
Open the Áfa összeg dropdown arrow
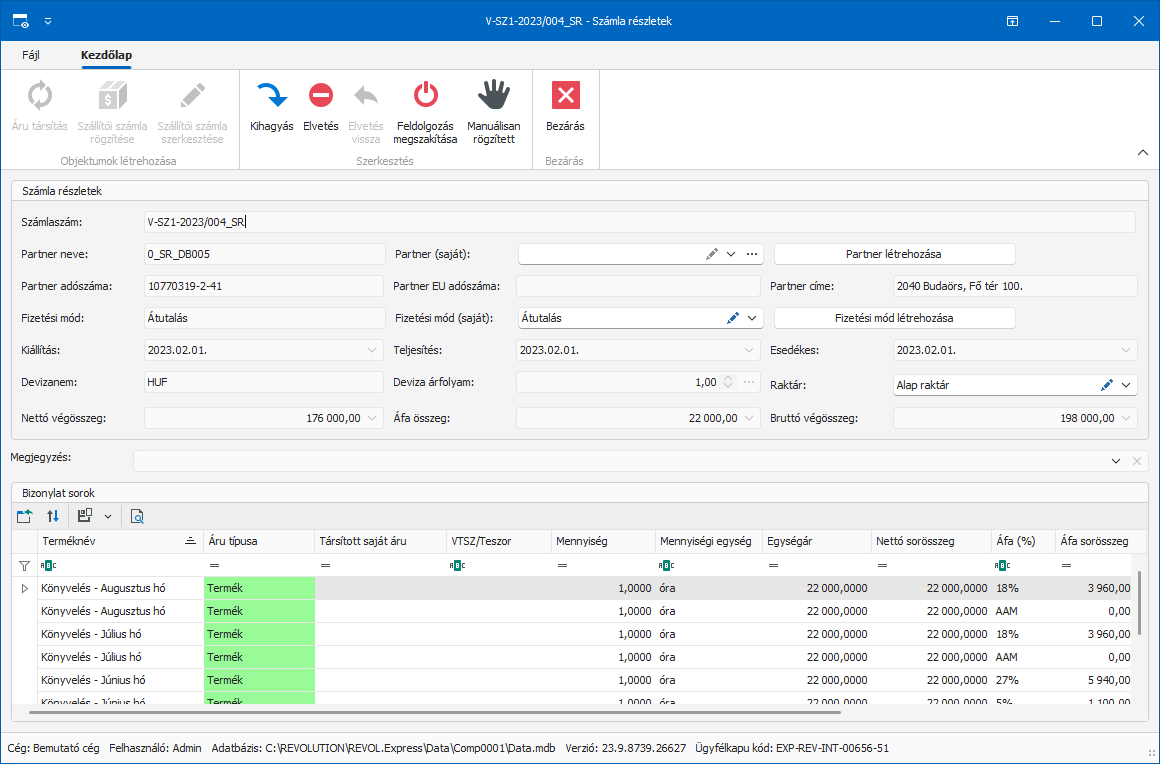749,419
